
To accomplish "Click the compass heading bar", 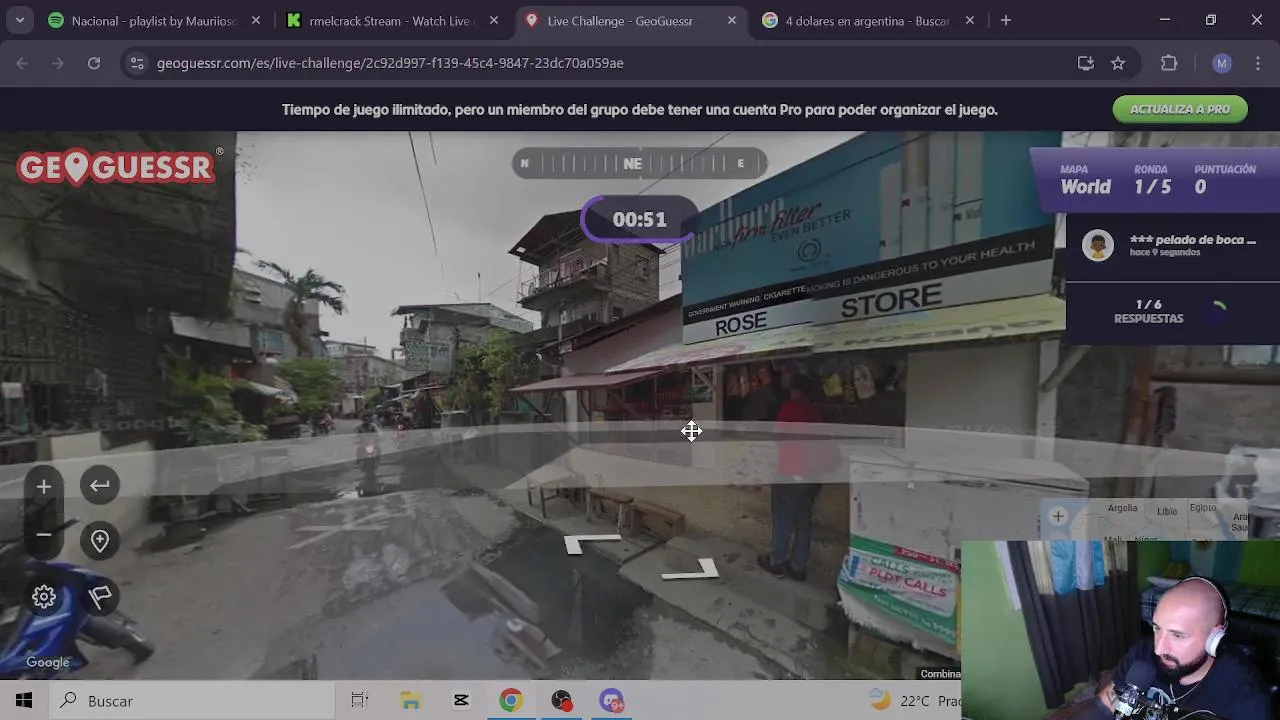I will point(639,164).
